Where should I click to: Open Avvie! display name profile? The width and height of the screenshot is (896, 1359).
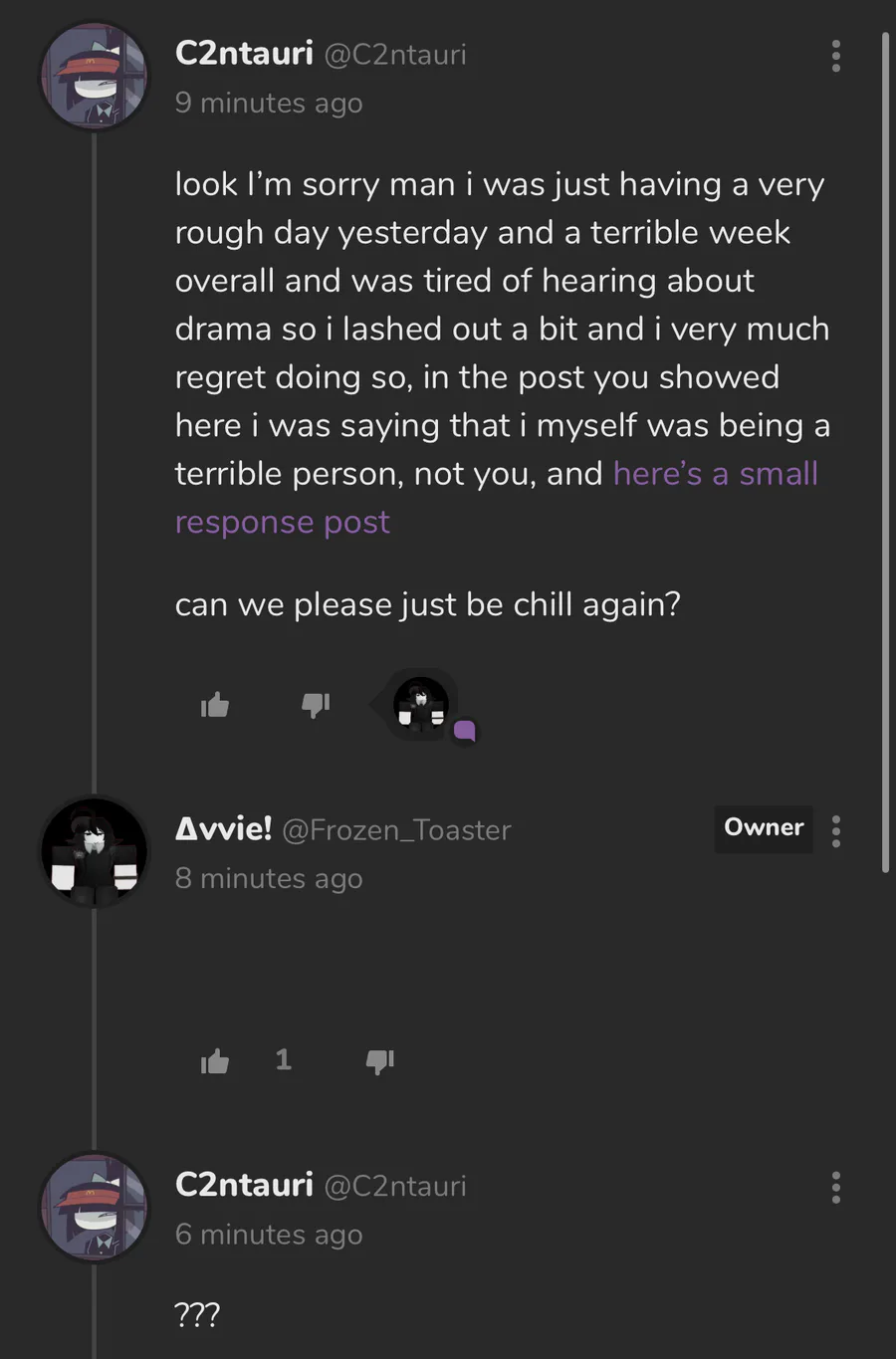223,828
